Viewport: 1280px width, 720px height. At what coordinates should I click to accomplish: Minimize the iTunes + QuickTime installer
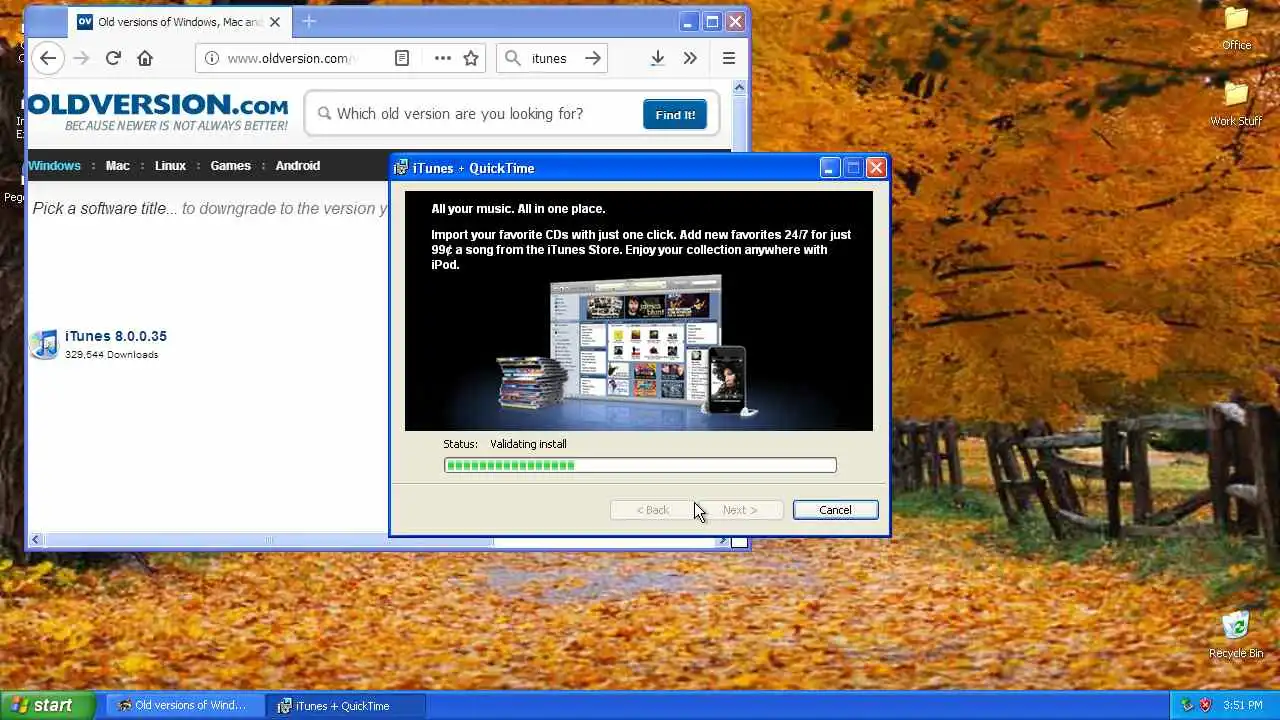click(x=829, y=168)
